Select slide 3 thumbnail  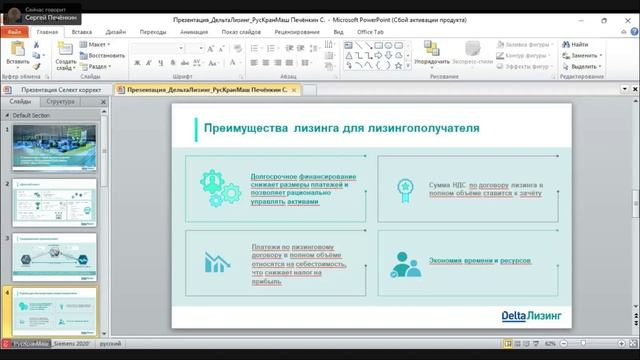[x=54, y=257]
